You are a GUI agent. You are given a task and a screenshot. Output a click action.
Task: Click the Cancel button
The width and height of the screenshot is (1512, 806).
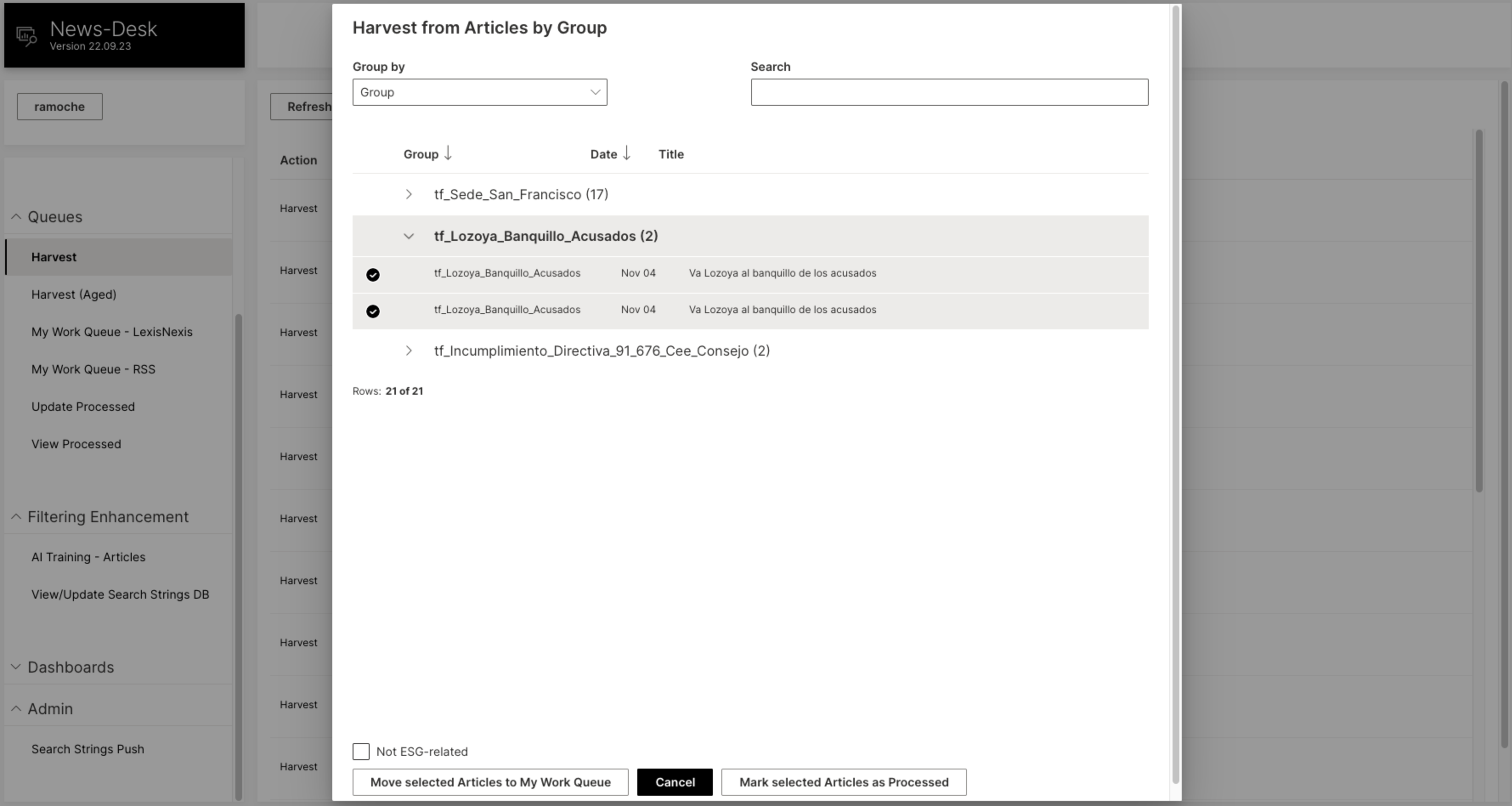(674, 782)
